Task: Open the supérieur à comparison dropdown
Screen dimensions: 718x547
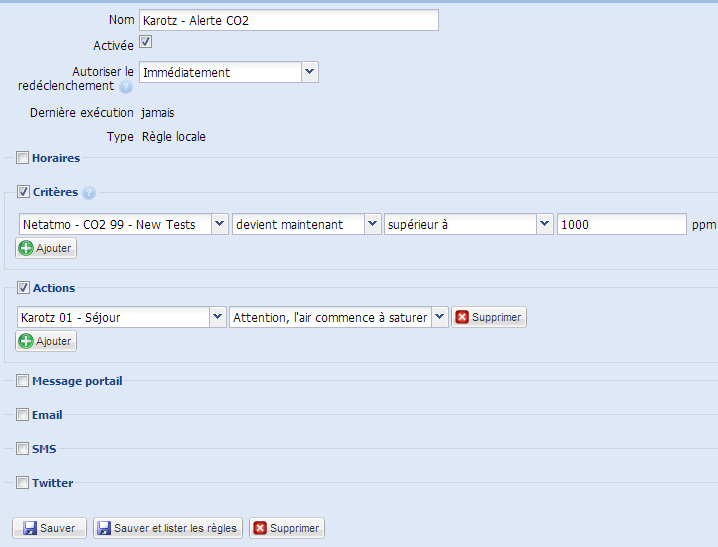Action: point(544,224)
